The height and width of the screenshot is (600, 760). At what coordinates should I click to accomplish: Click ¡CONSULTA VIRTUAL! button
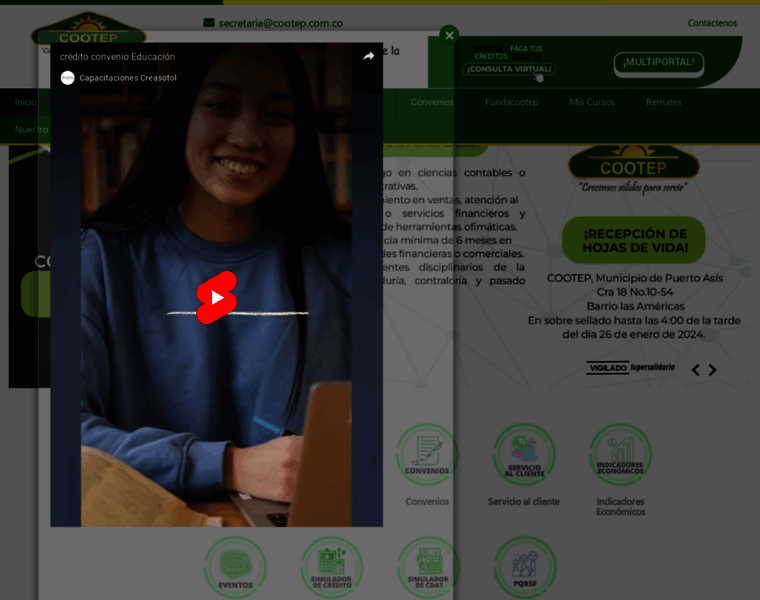click(x=509, y=69)
